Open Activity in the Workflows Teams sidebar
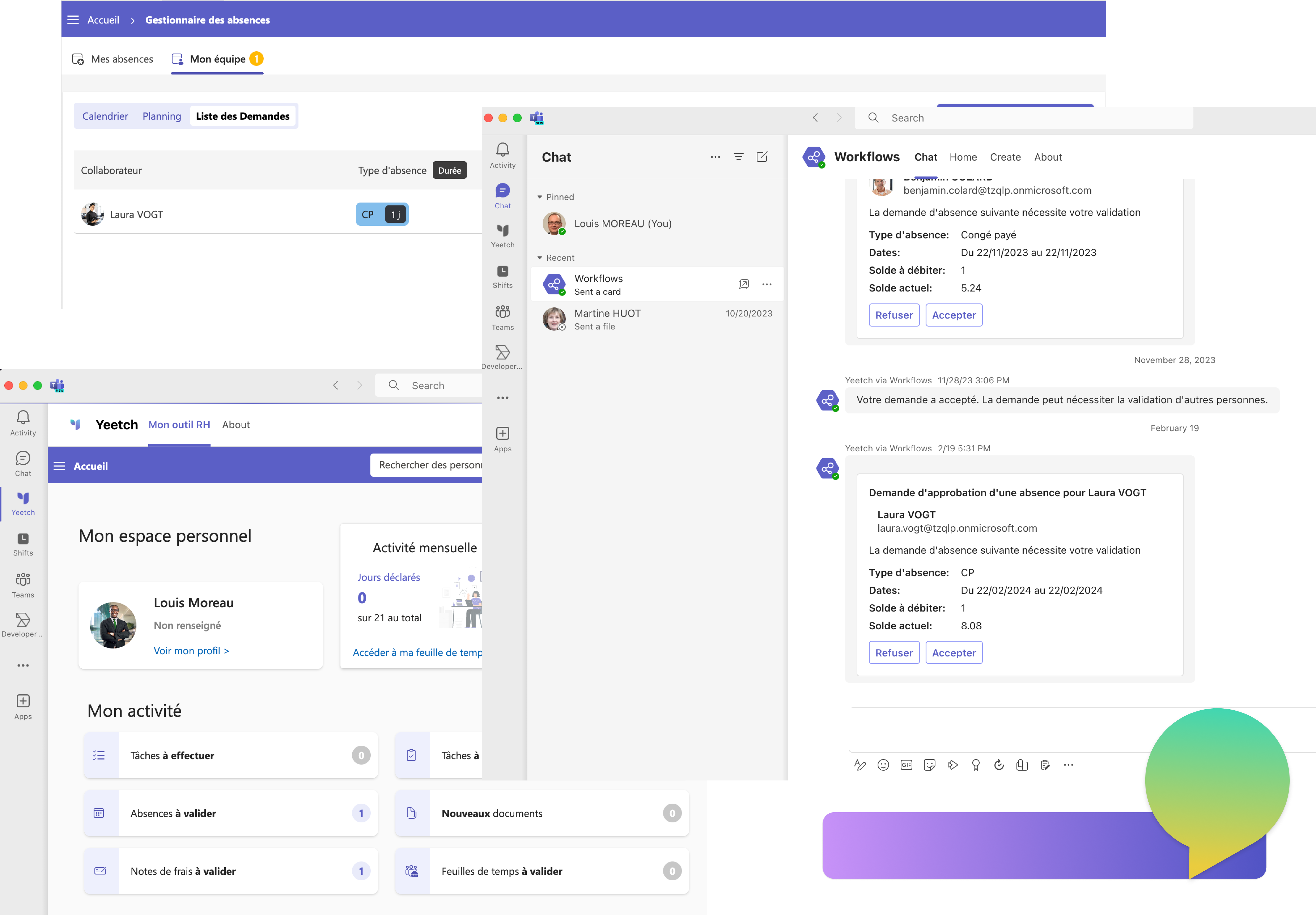 (x=502, y=155)
